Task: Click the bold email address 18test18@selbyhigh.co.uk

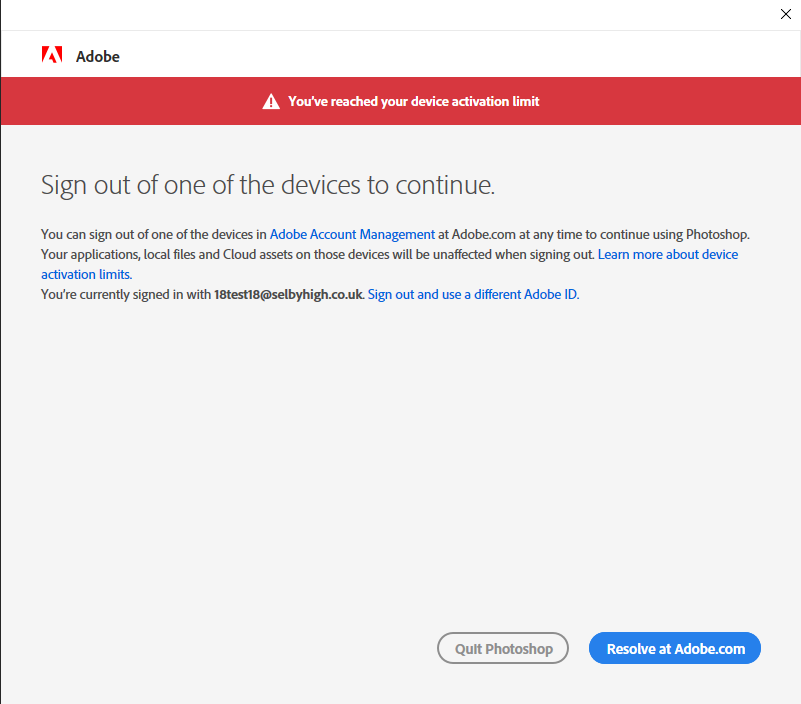Action: (288, 294)
